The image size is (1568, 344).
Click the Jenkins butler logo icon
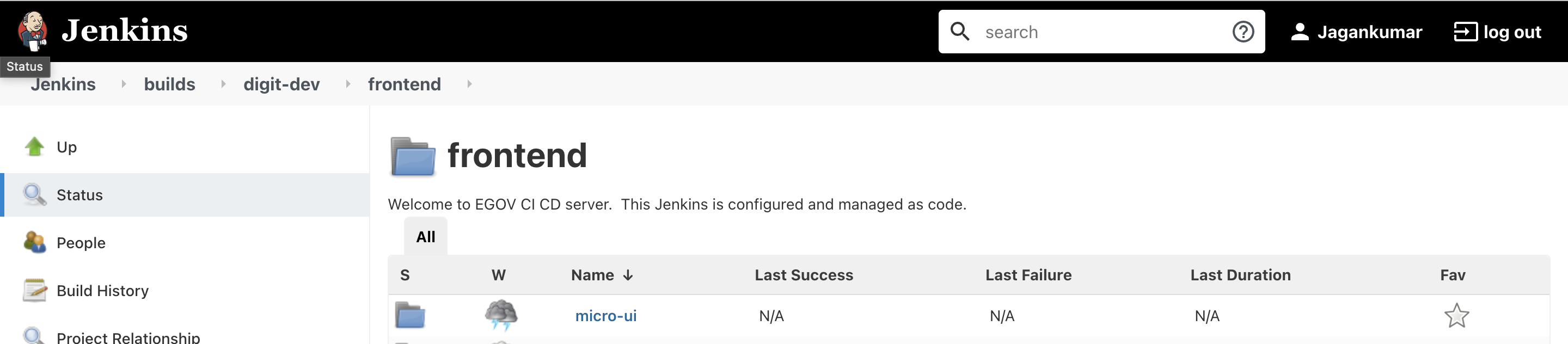[x=33, y=30]
